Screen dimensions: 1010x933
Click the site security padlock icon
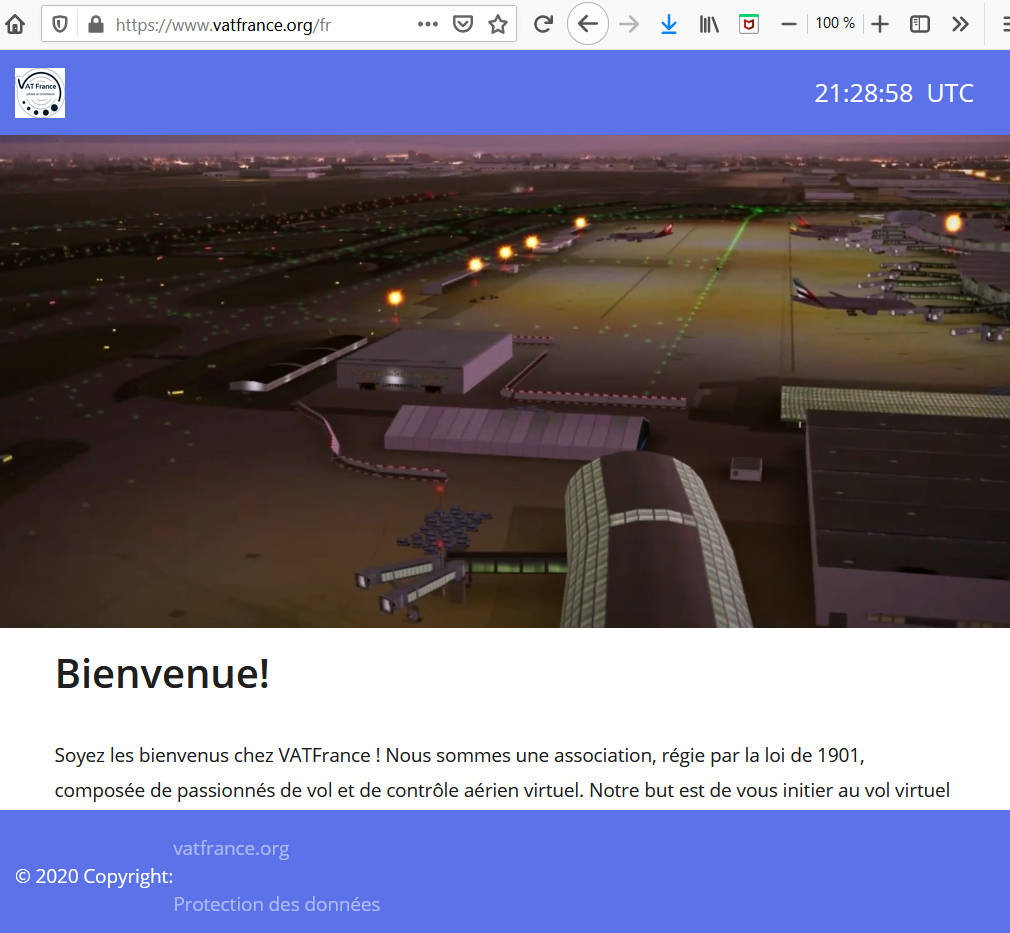pos(95,24)
